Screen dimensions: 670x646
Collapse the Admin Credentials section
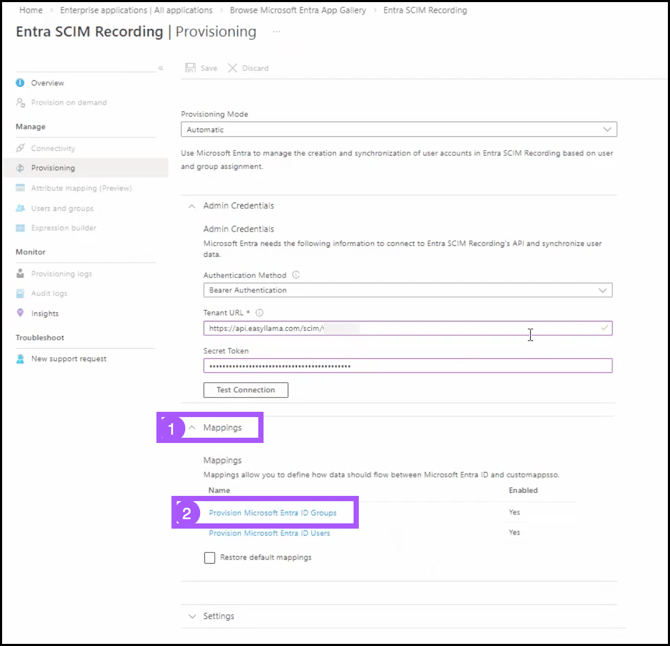coord(193,206)
